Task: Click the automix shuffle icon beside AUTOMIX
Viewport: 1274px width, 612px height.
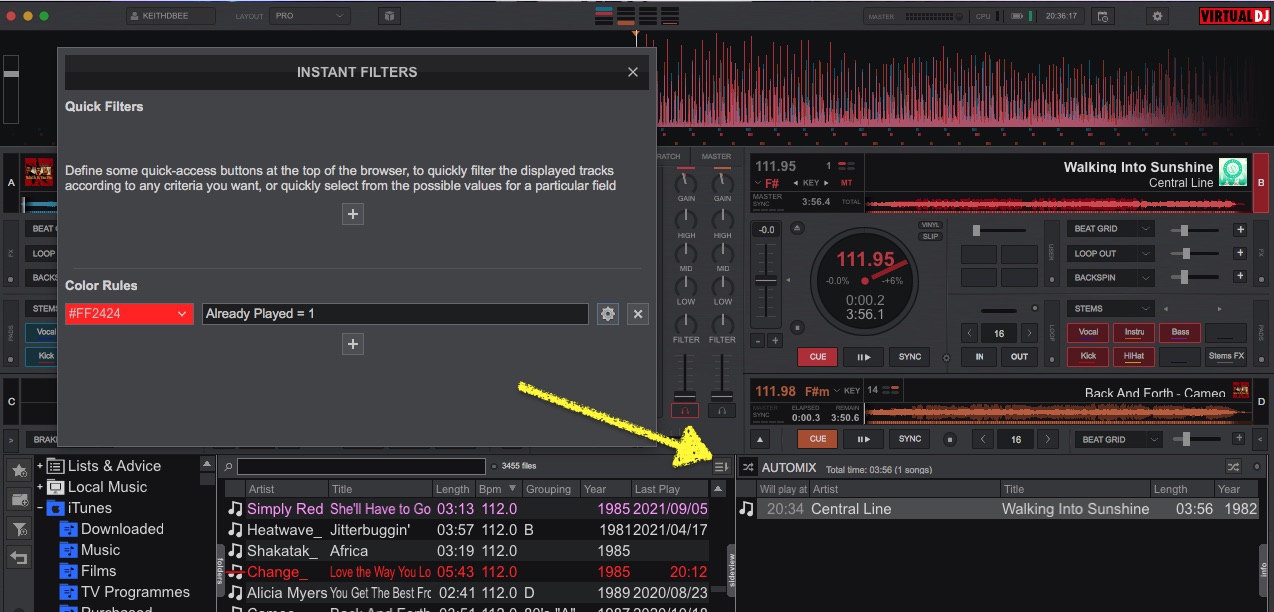Action: coord(748,467)
